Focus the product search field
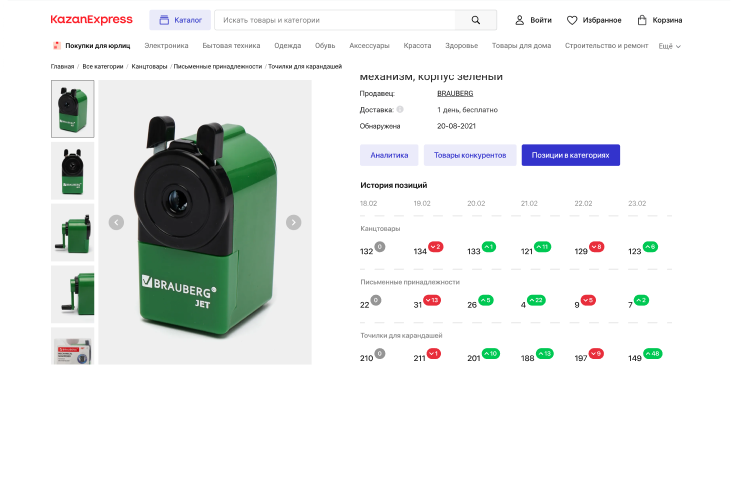738x480 pixels. point(335,20)
